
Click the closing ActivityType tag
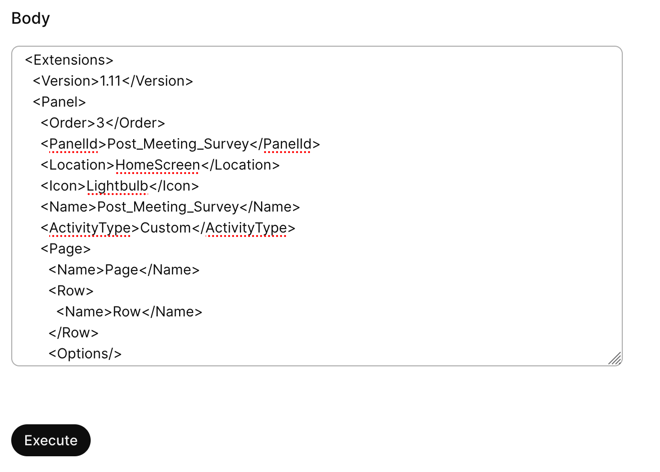click(243, 228)
